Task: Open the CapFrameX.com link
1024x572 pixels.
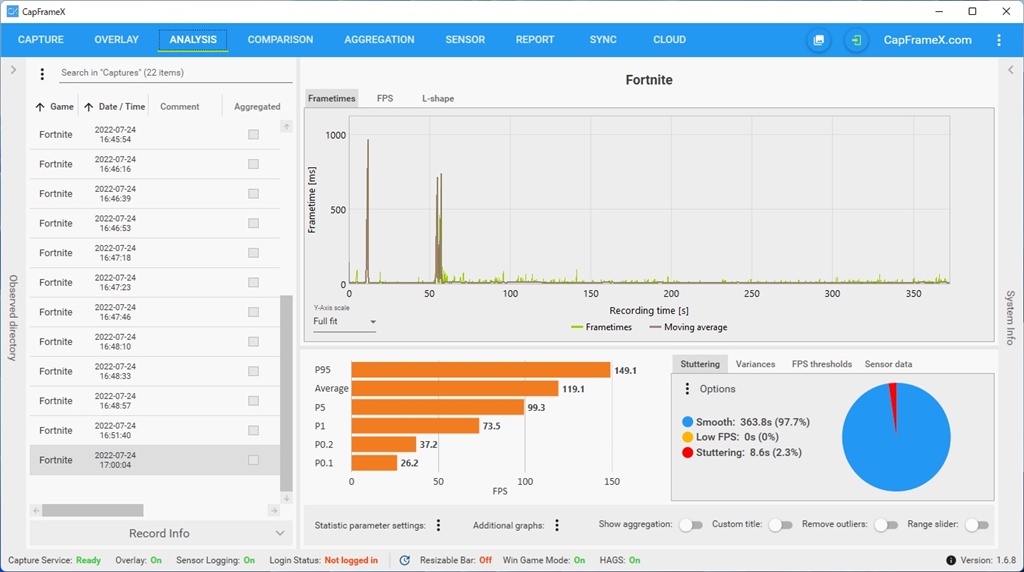Action: pyautogui.click(x=927, y=40)
